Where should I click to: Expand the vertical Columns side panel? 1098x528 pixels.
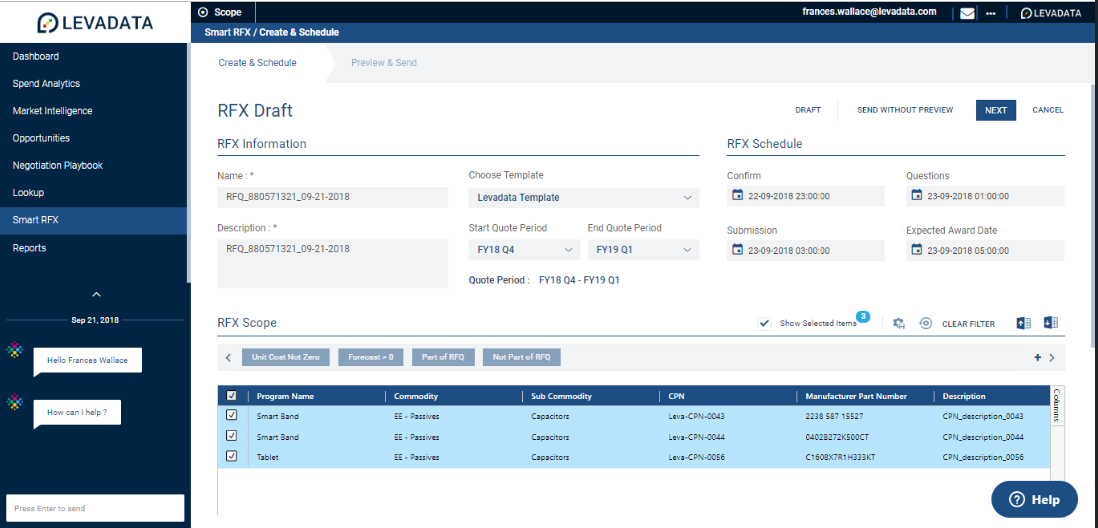pyautogui.click(x=1057, y=405)
